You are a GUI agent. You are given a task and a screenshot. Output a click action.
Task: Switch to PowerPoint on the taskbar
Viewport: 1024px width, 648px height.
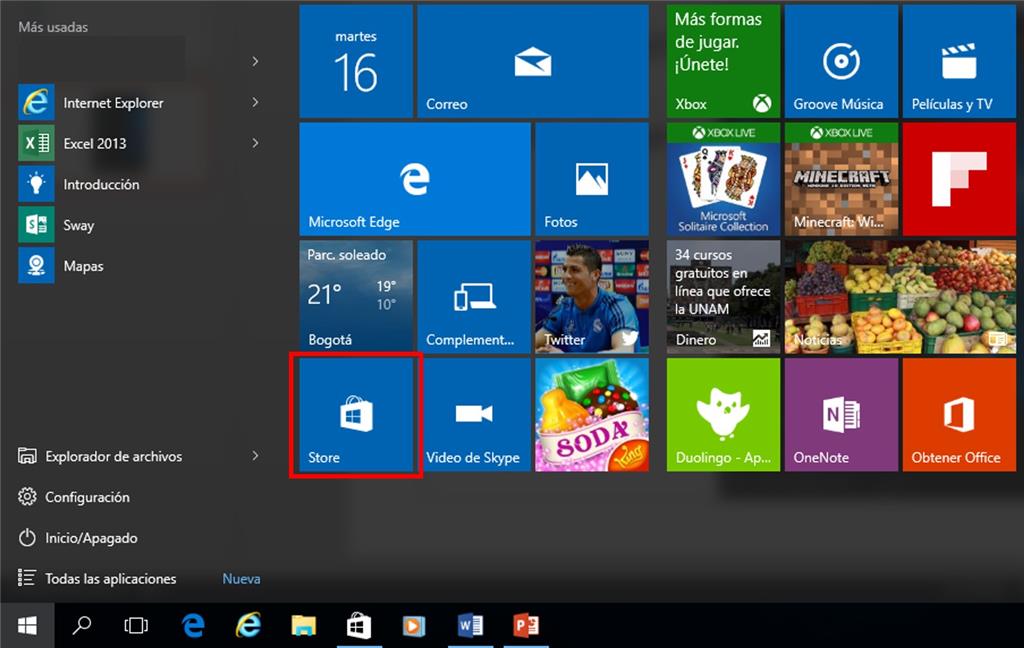click(526, 626)
